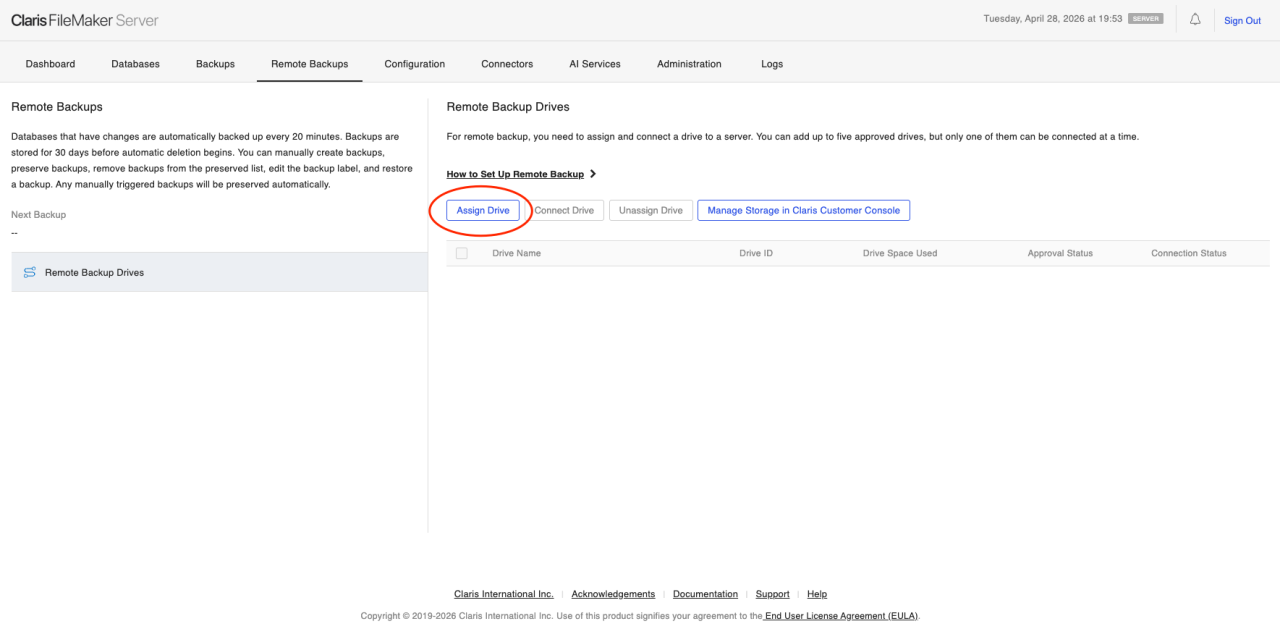Click the Remote Backups panel heading
The image size is (1280, 637).
[57, 106]
